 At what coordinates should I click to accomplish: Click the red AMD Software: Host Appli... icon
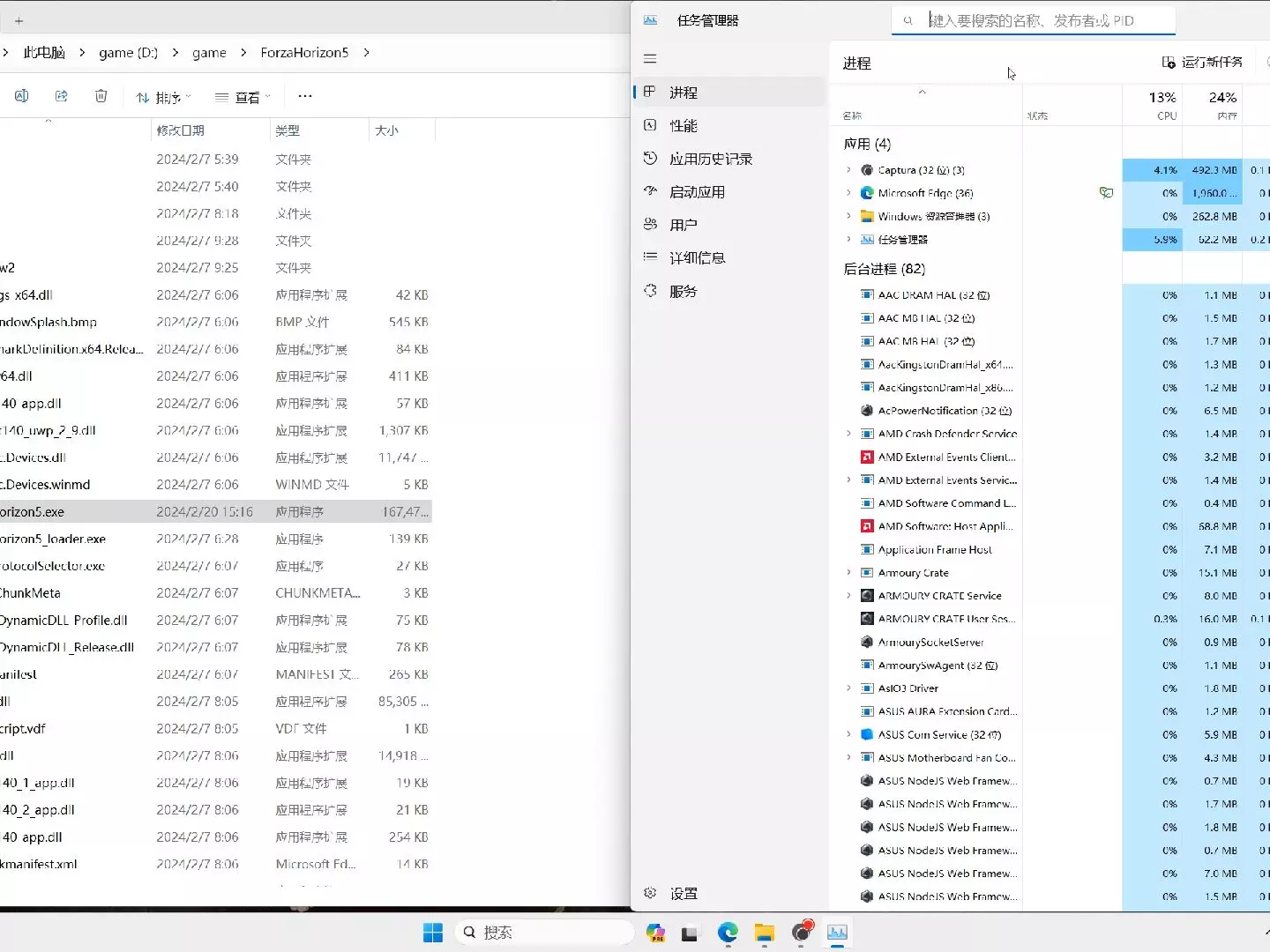click(x=867, y=526)
